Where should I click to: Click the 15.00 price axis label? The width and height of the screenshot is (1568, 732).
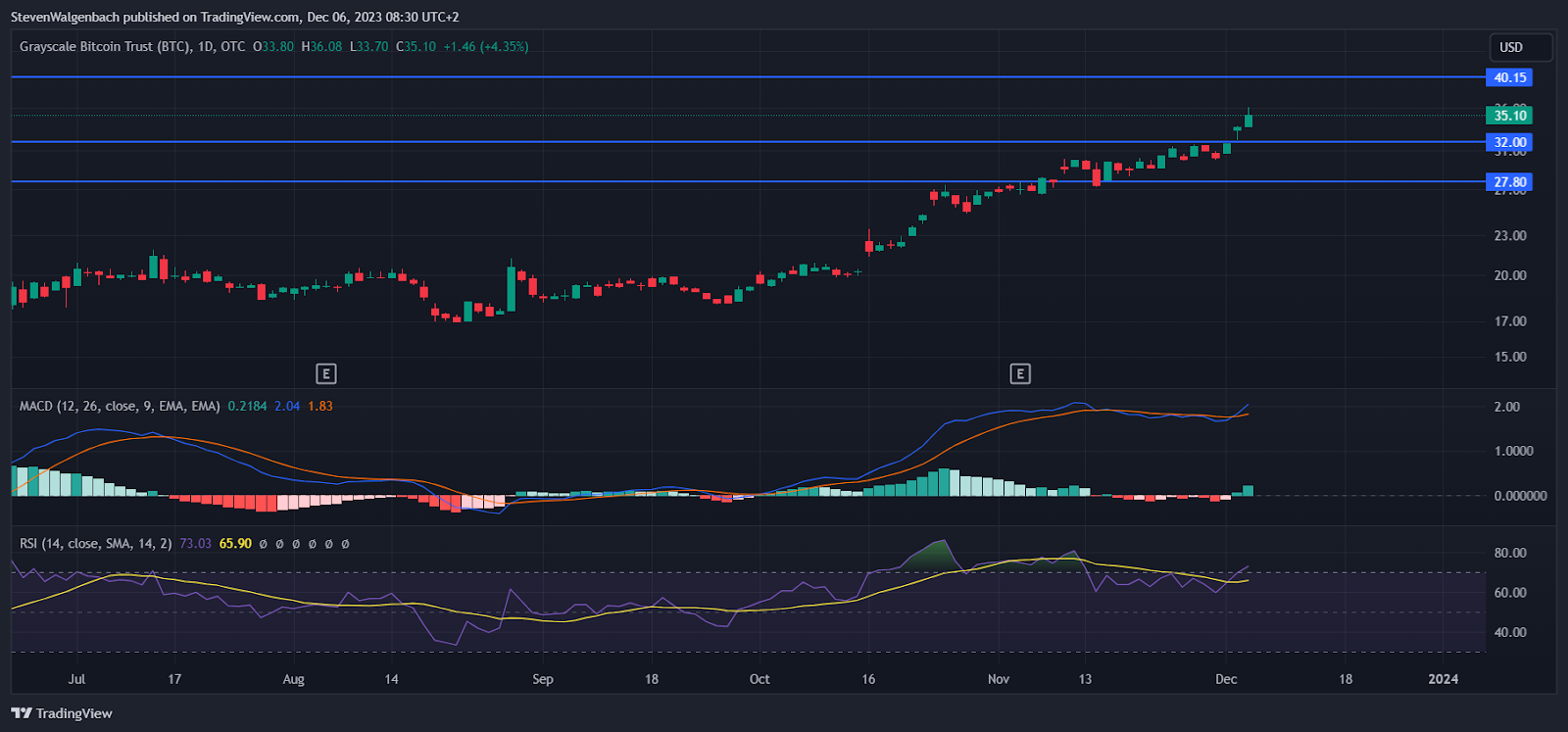[x=1510, y=357]
